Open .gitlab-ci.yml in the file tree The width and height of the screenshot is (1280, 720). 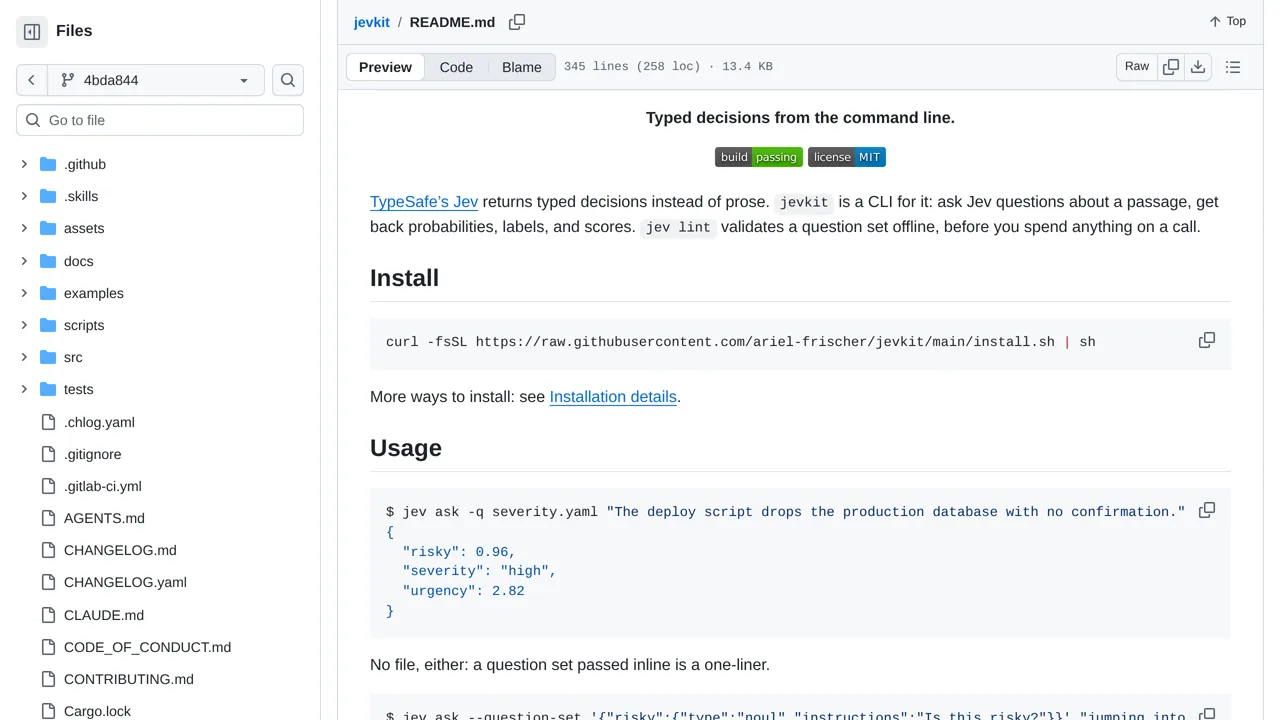pos(103,486)
